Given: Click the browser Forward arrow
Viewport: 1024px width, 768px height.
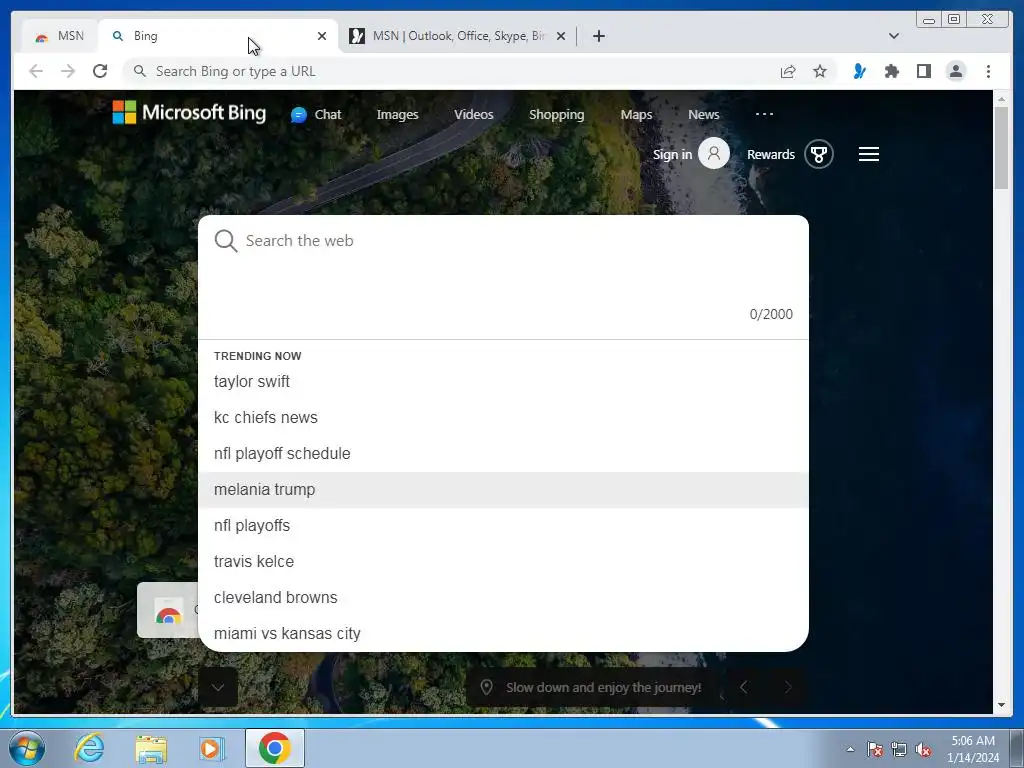Looking at the screenshot, I should pos(68,71).
